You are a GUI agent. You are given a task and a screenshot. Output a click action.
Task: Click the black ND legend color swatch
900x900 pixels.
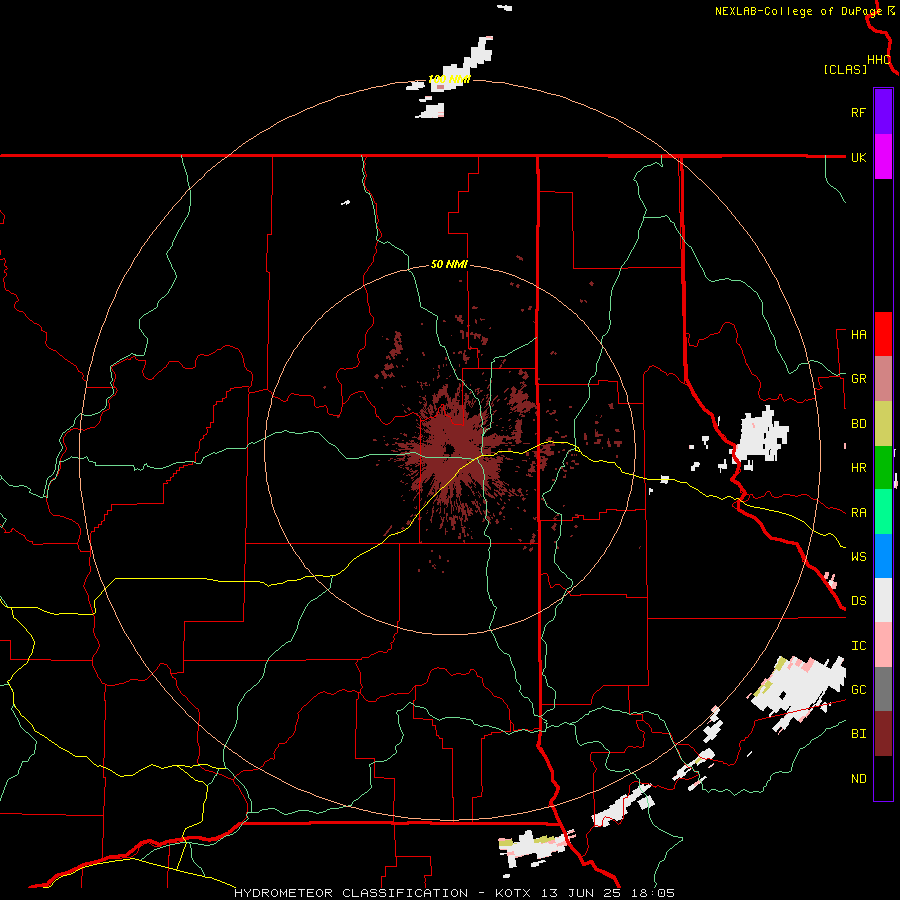883,778
